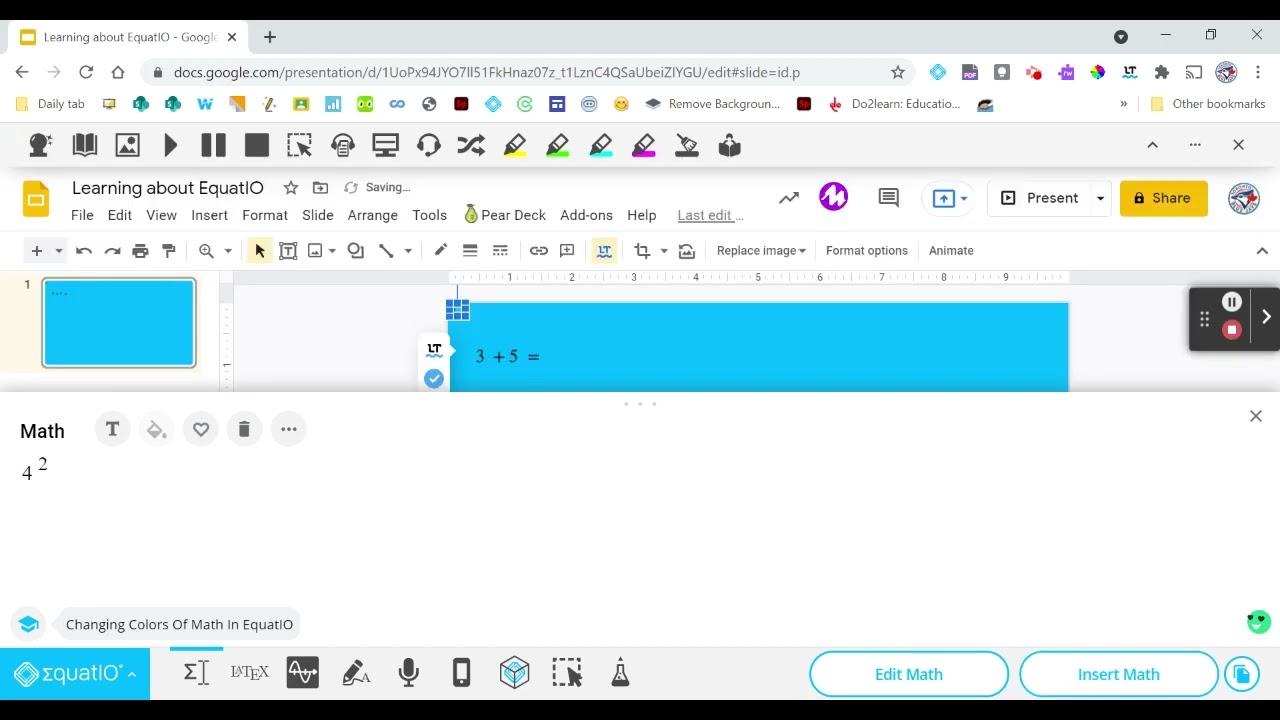Open the Replace image dropdown

(761, 251)
